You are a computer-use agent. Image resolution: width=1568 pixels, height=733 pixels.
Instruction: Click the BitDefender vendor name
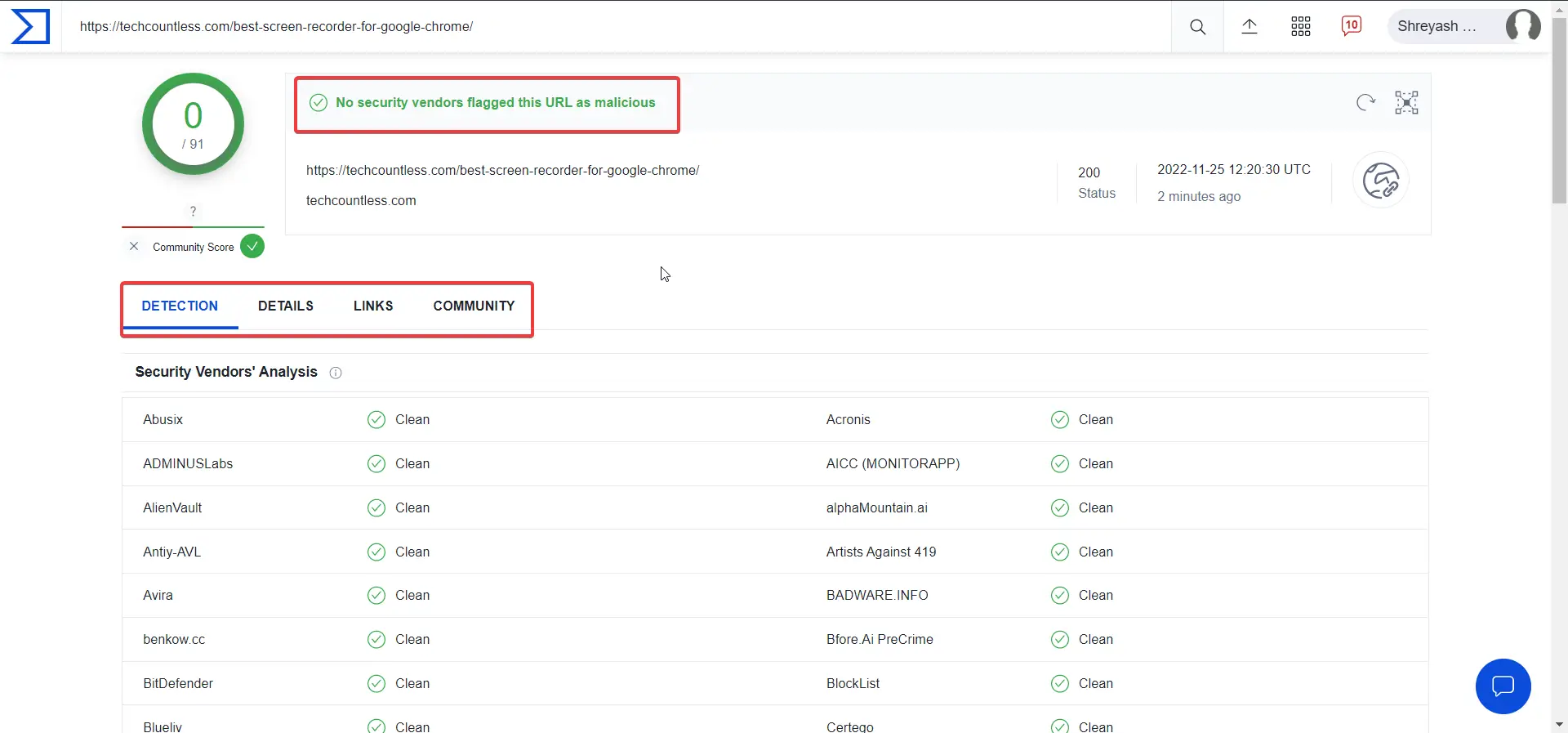(x=178, y=683)
